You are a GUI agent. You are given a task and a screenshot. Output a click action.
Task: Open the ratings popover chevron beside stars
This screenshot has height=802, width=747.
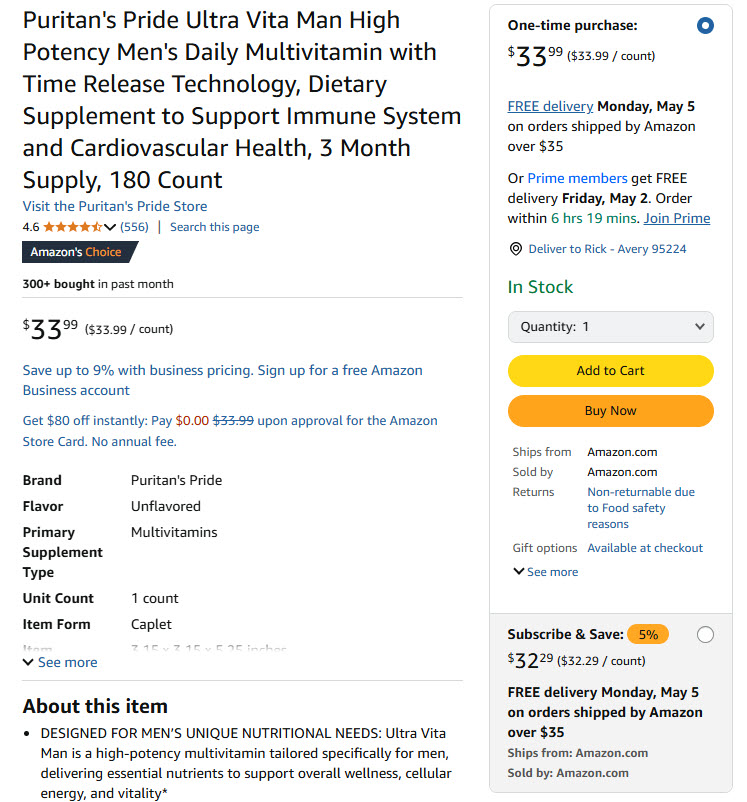[109, 227]
